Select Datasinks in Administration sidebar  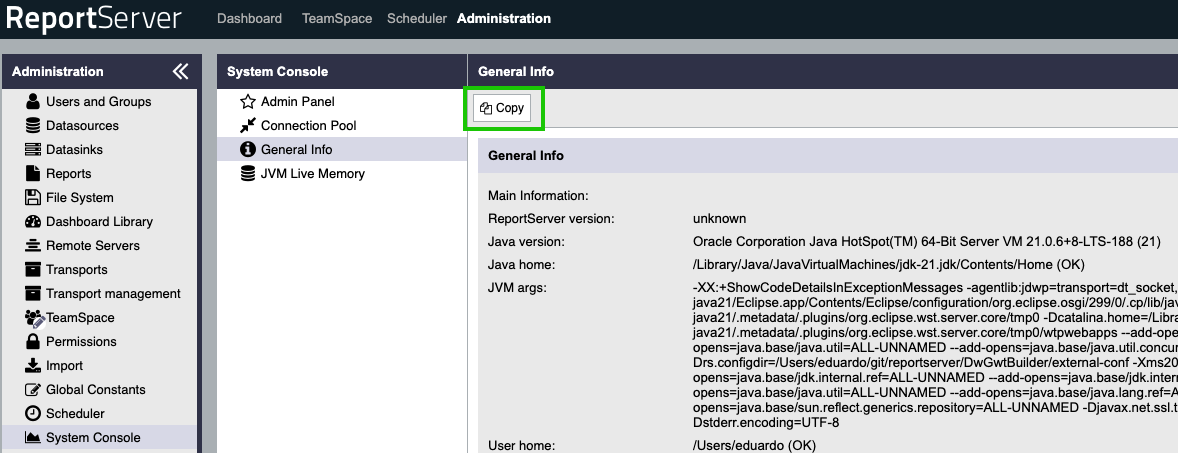pos(74,149)
